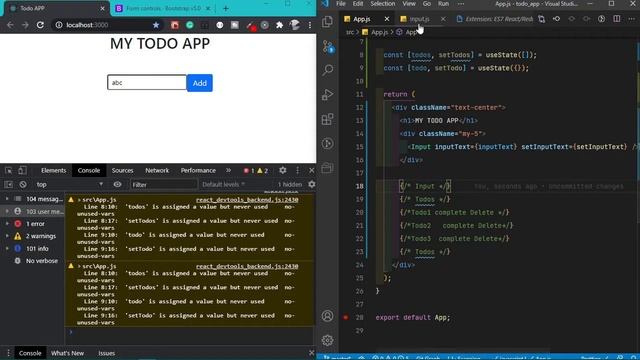This screenshot has width=640, height=360.
Task: Expand the 1 error group
Action: (x=7, y=224)
